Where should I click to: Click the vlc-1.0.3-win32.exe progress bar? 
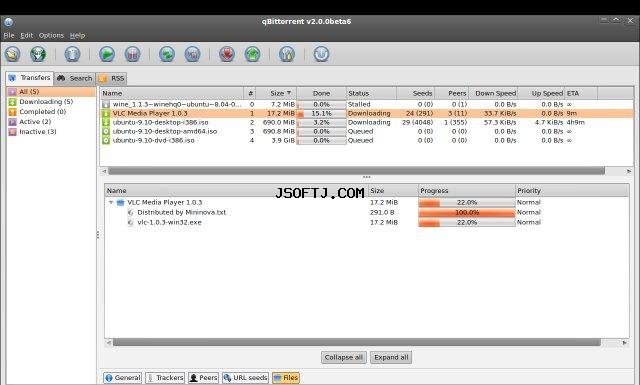[x=467, y=223]
